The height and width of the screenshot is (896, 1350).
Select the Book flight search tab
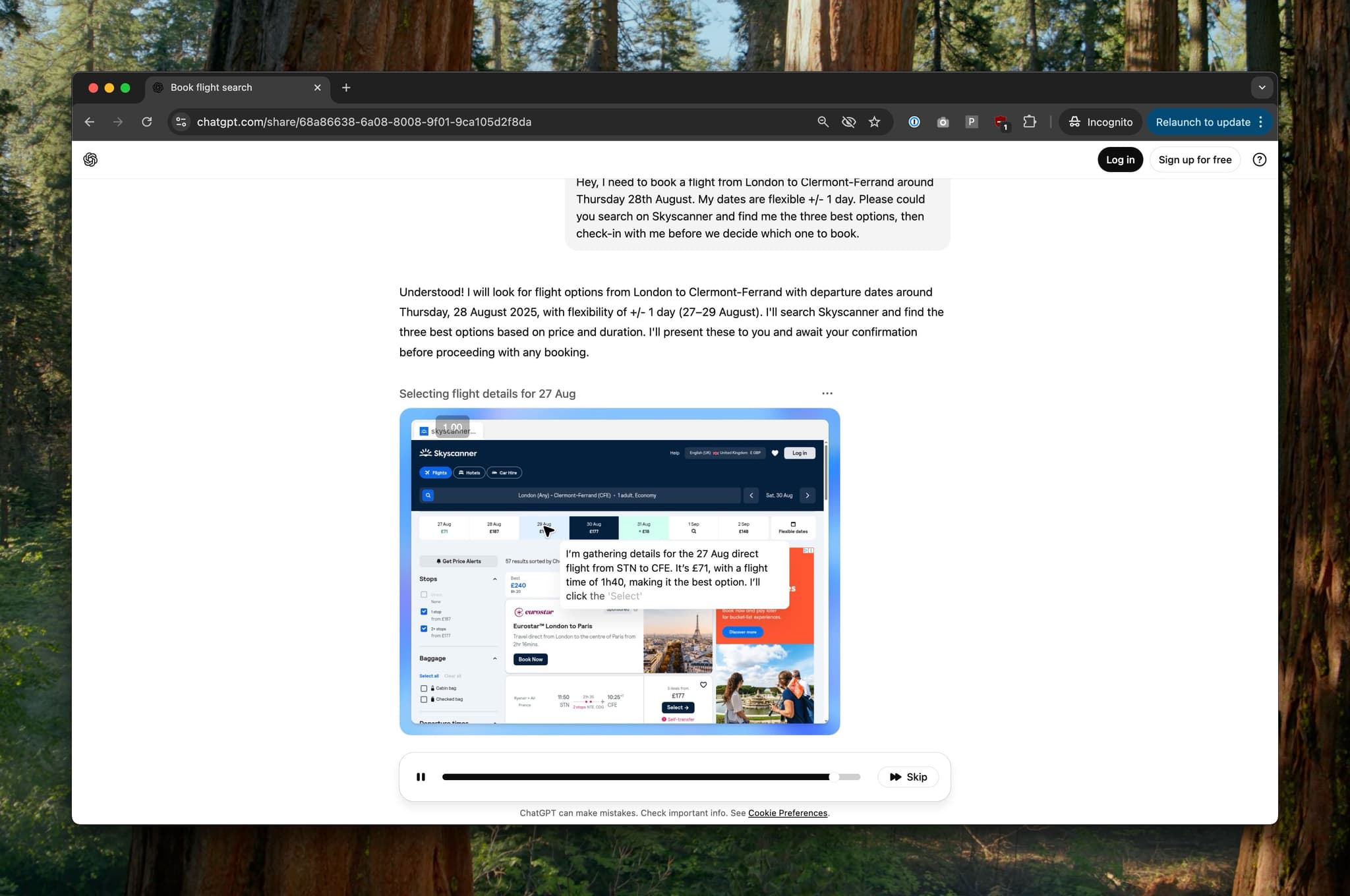point(237,88)
